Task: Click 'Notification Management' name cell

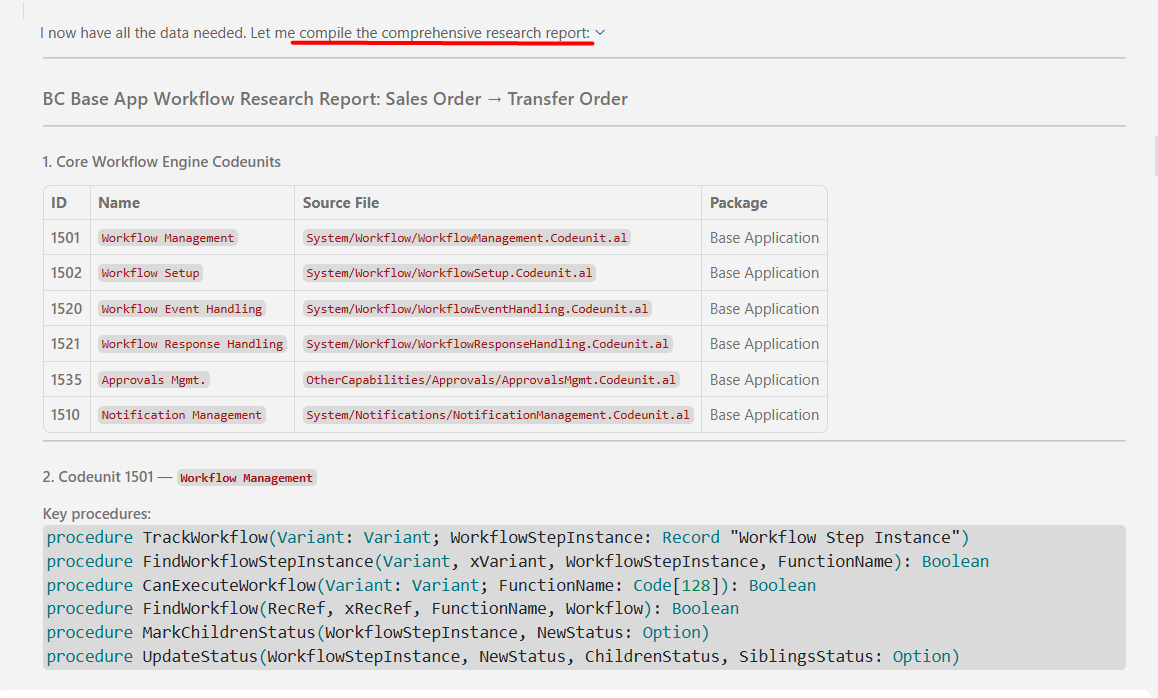Action: tap(182, 414)
